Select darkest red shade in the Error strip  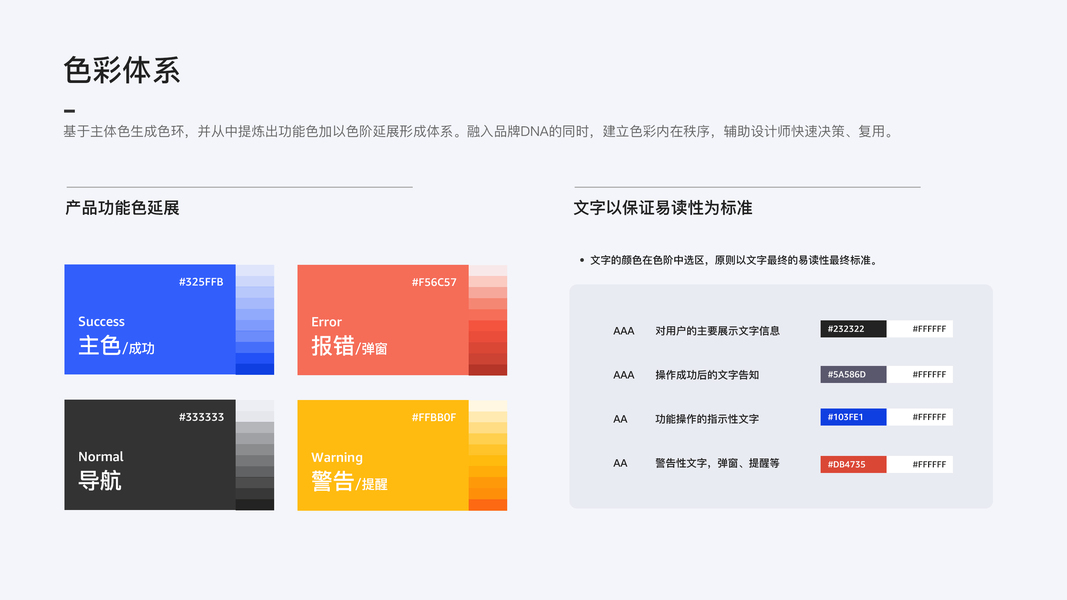[x=488, y=370]
